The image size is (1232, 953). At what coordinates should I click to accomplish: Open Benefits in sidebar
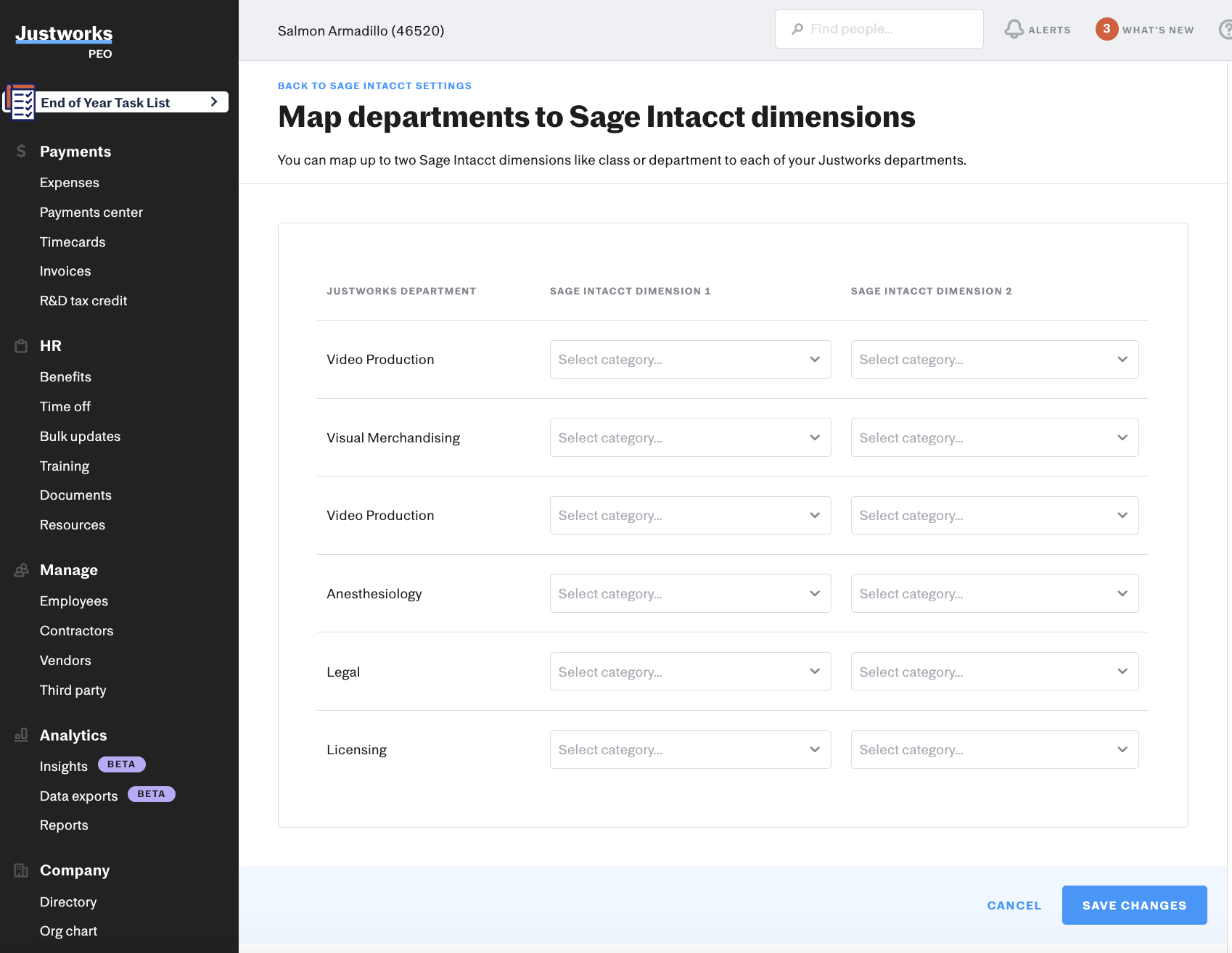(x=65, y=377)
